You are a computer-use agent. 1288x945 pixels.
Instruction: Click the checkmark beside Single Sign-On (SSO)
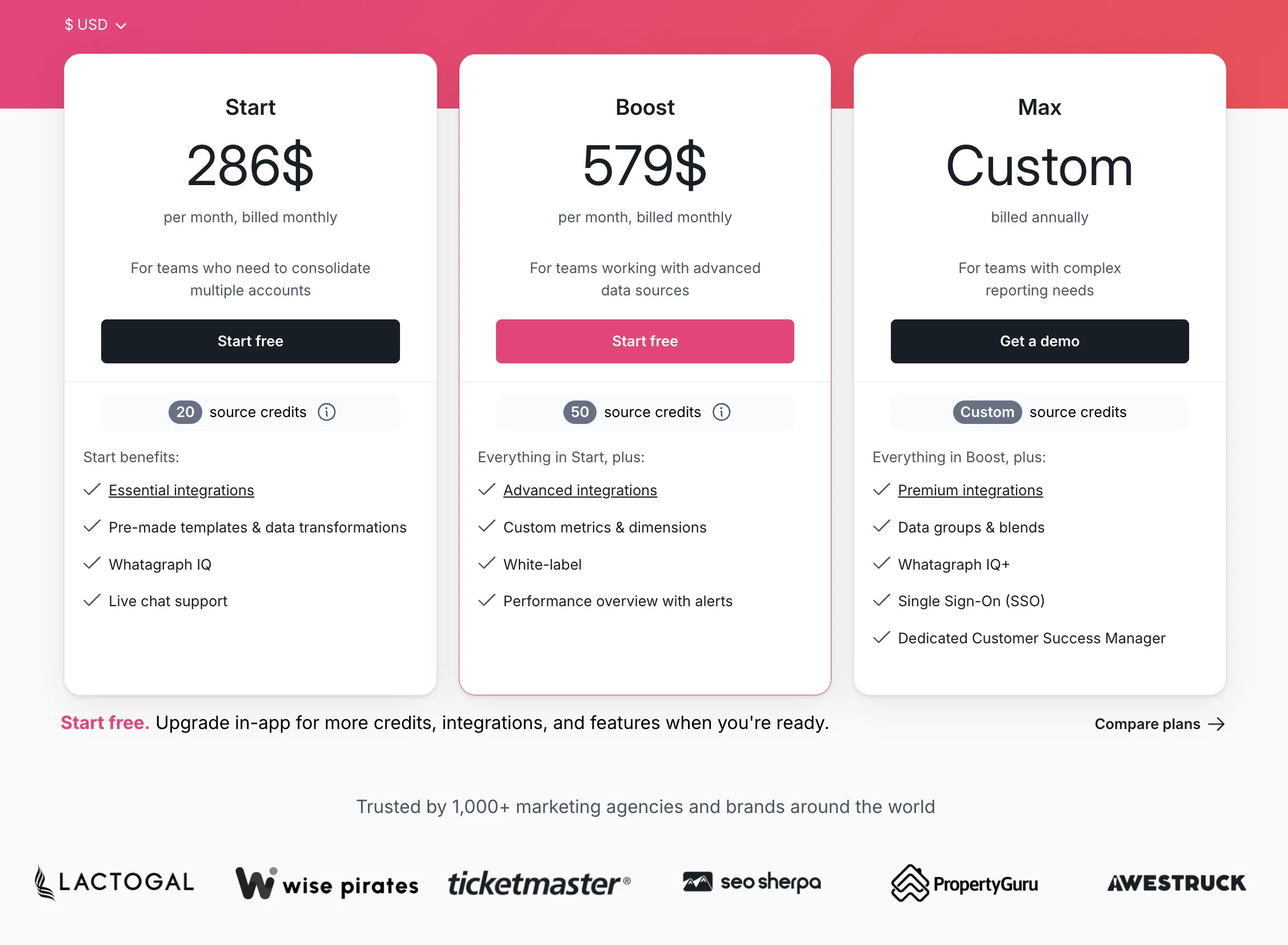point(882,600)
